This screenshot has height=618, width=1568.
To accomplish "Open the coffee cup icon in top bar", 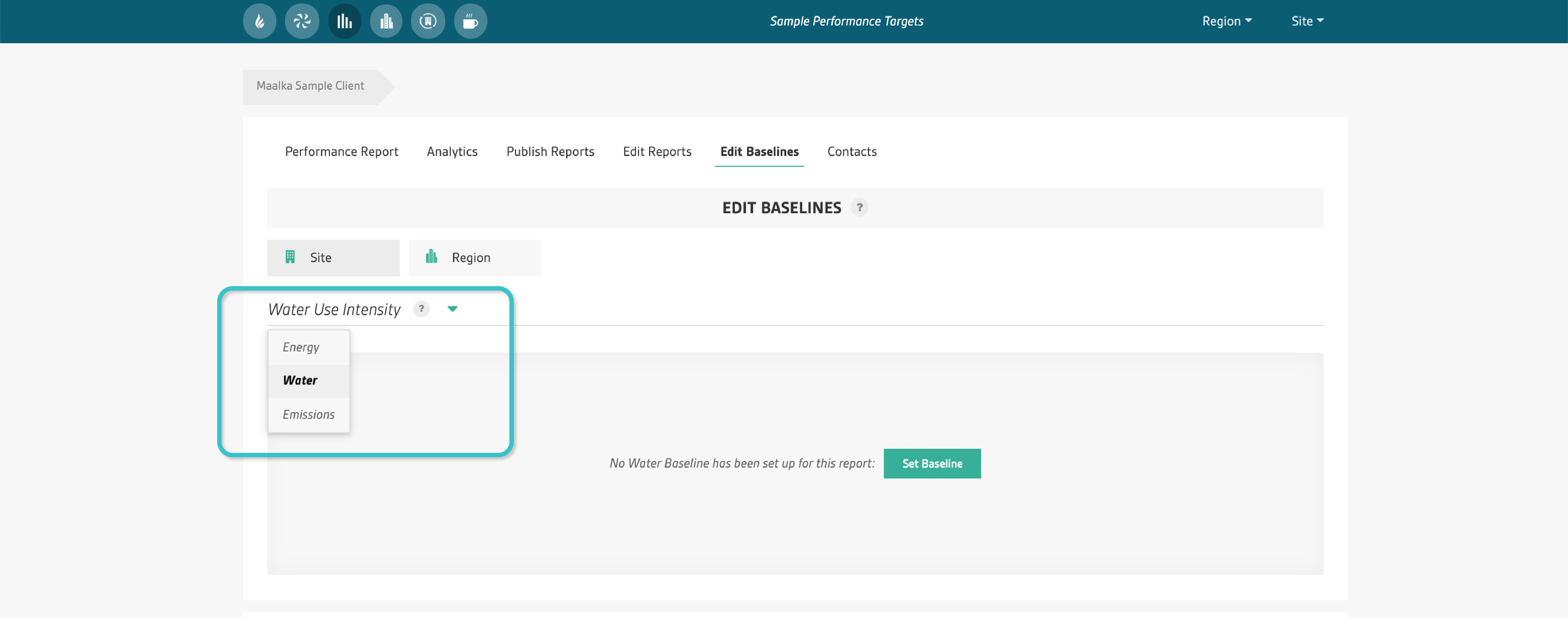I will tap(470, 21).
